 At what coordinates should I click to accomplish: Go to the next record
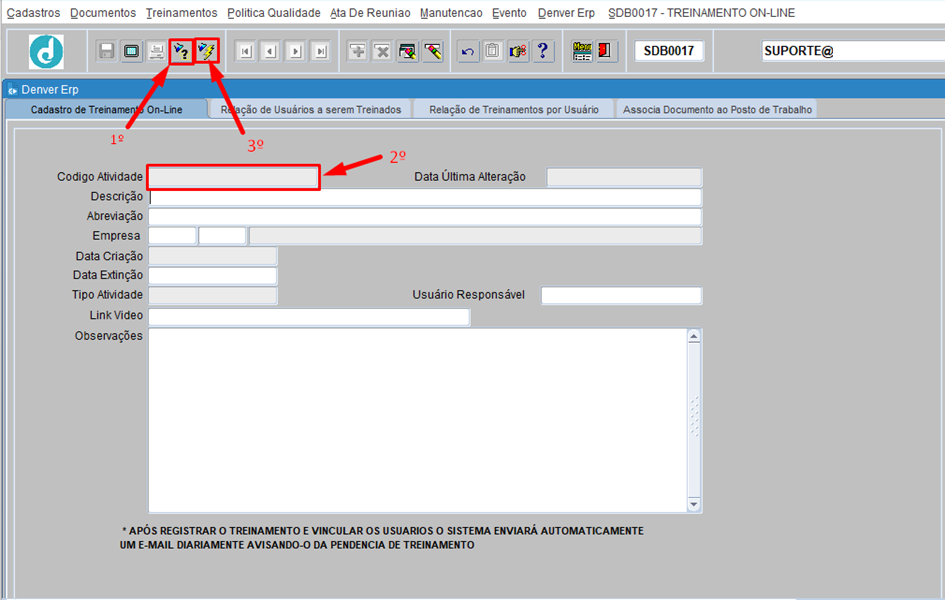[x=295, y=51]
